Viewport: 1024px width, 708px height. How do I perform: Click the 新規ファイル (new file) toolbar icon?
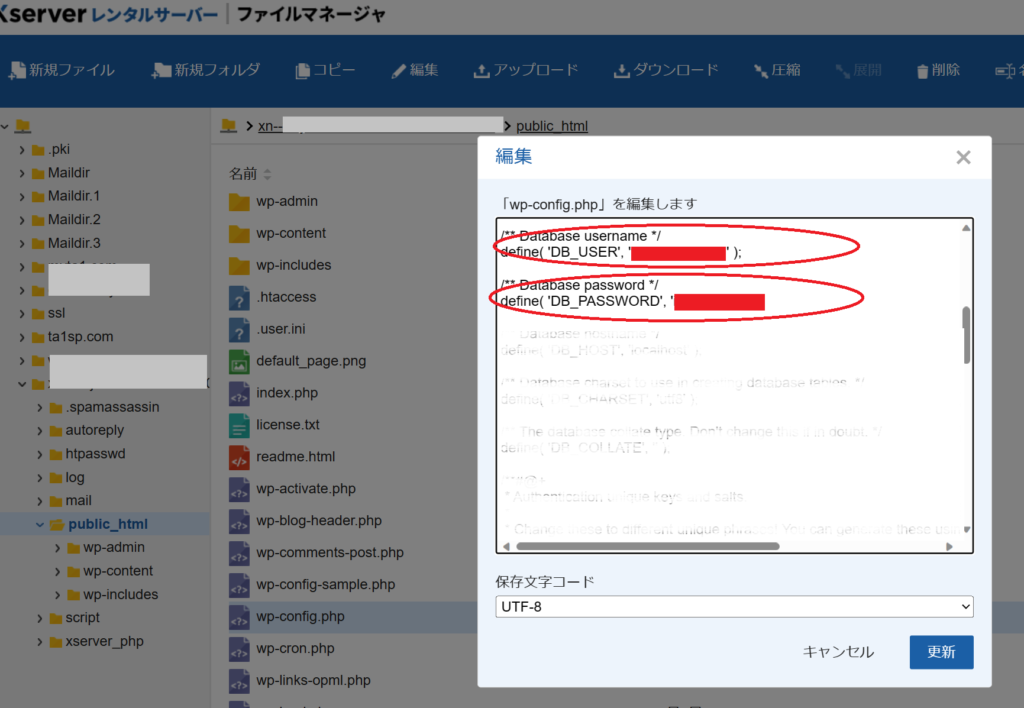17,71
